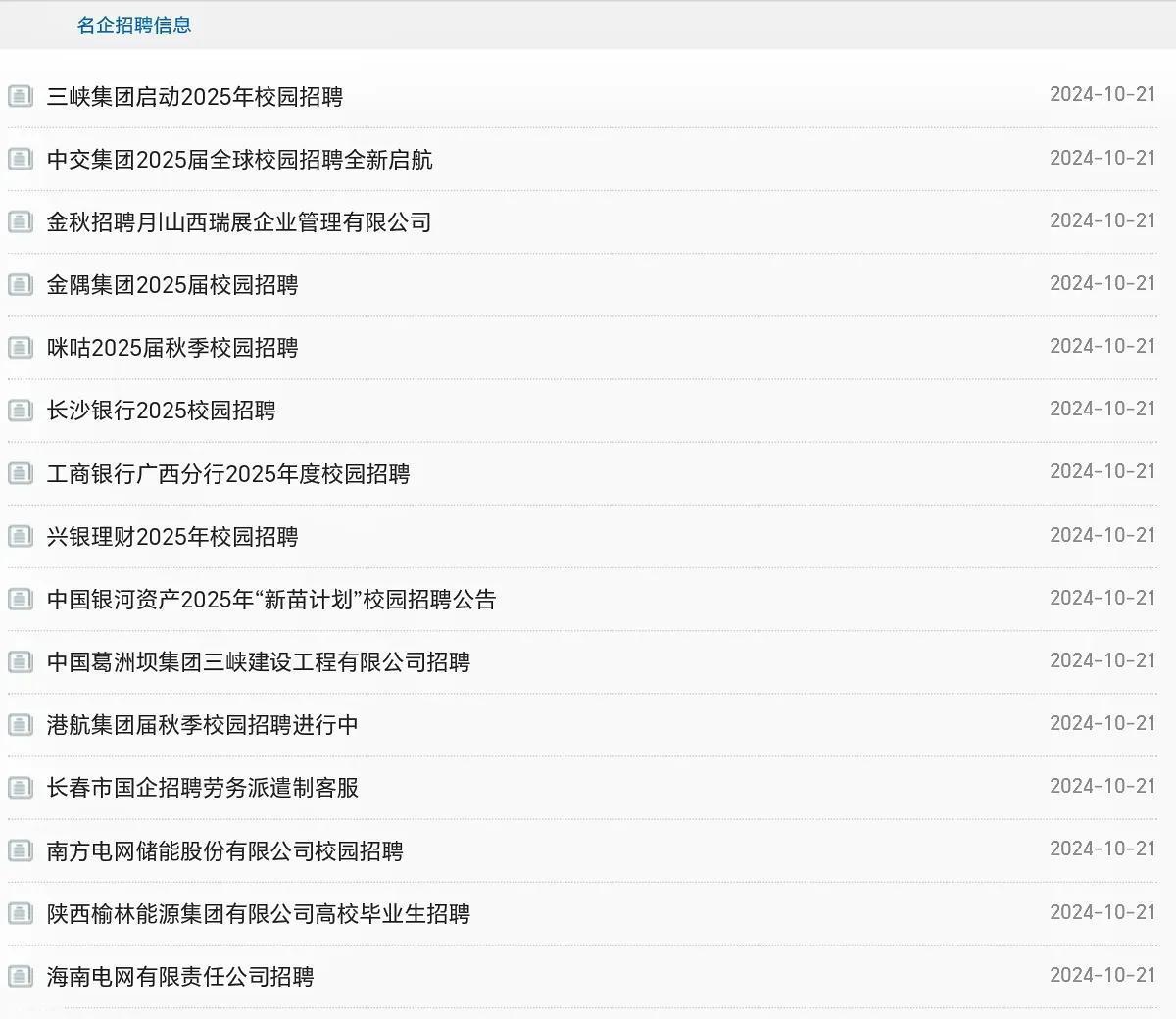Click document icon beside 南方电网储能股份有限公司
This screenshot has height=1019, width=1176.
tap(21, 850)
